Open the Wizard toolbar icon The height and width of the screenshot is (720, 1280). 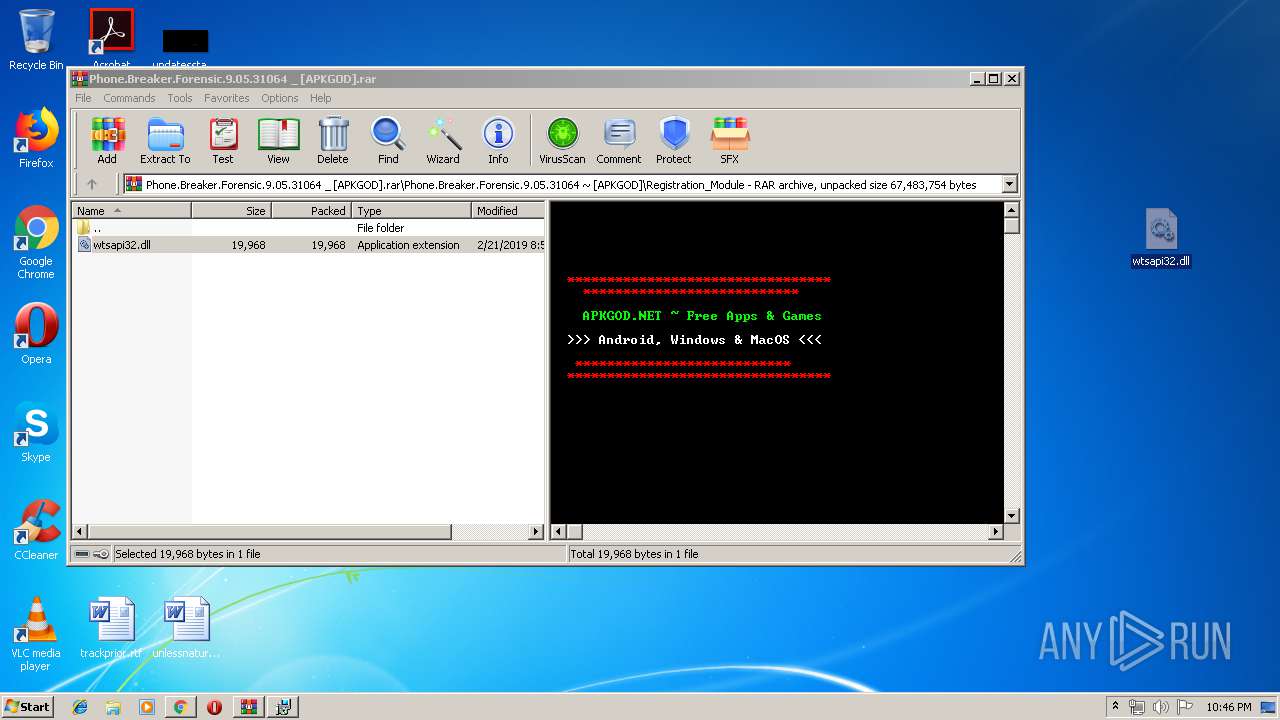click(x=443, y=140)
